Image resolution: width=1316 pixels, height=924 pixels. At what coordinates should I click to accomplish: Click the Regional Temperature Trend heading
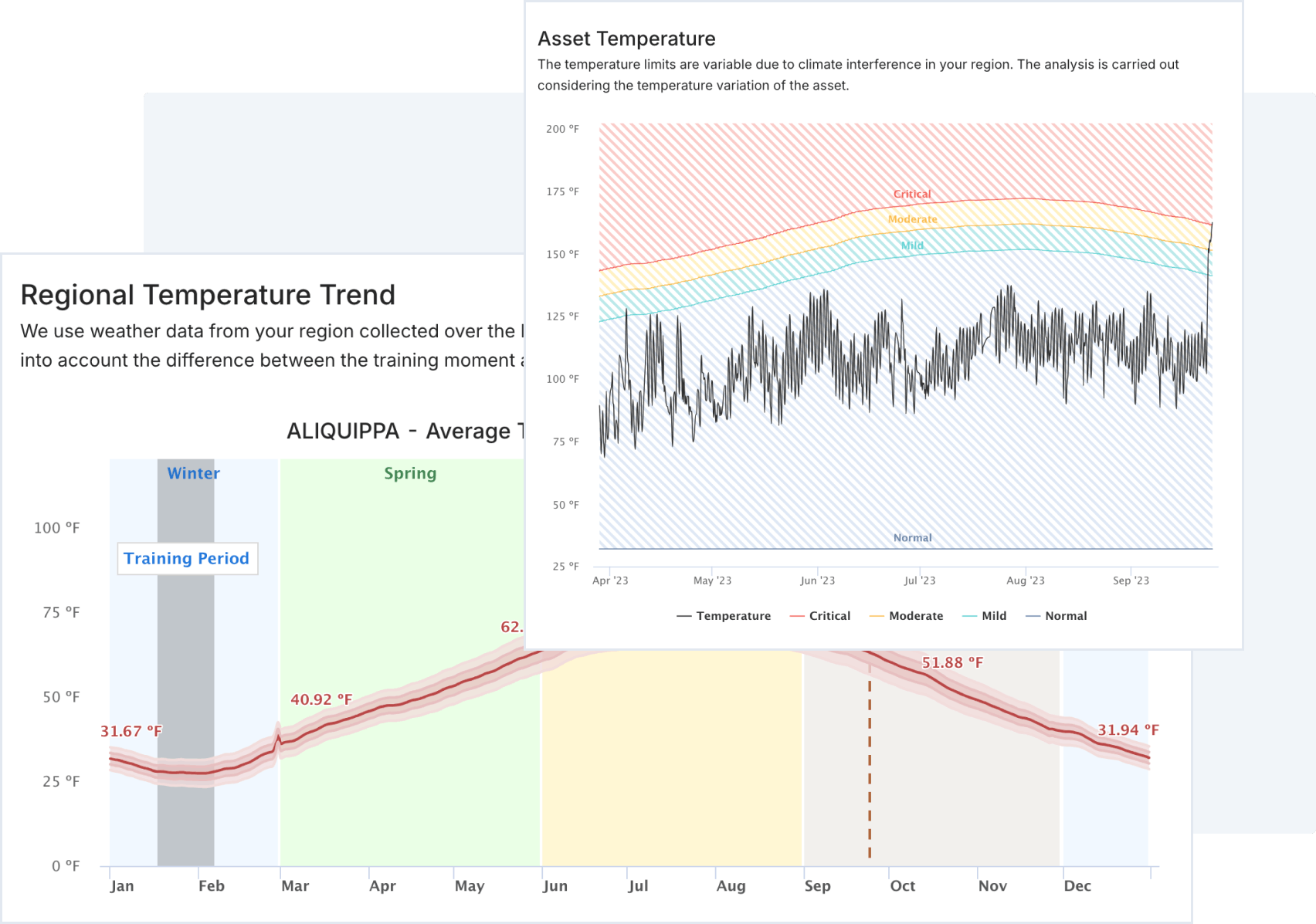208,295
